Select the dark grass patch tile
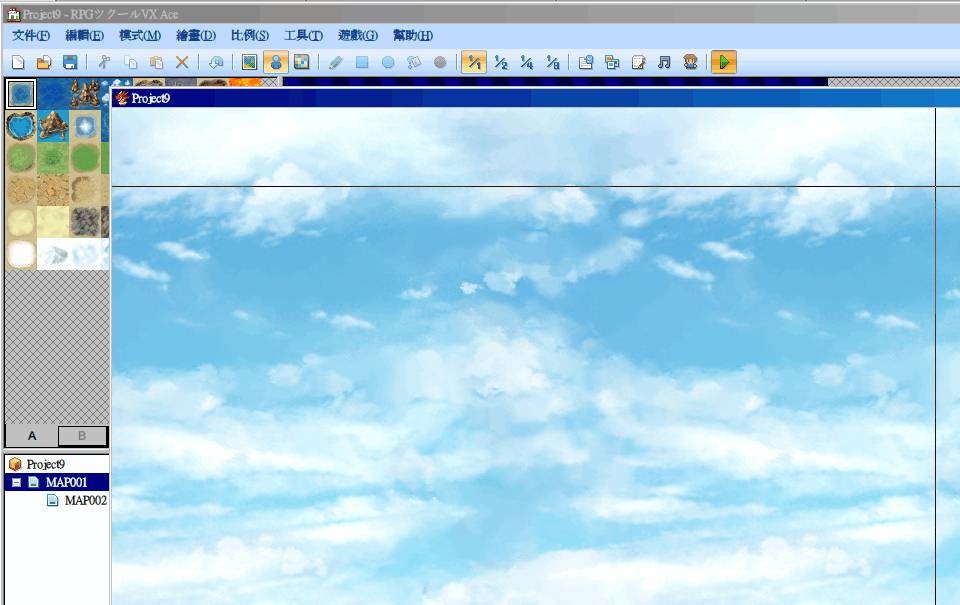Image resolution: width=960 pixels, height=605 pixels. pyautogui.click(x=53, y=157)
